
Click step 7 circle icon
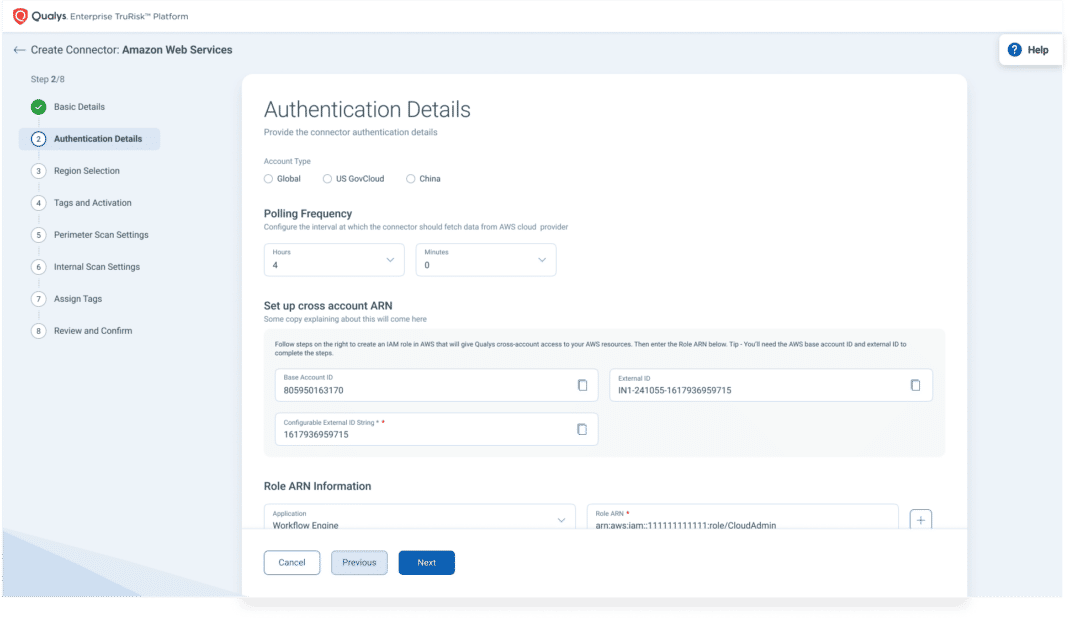[x=38, y=299]
